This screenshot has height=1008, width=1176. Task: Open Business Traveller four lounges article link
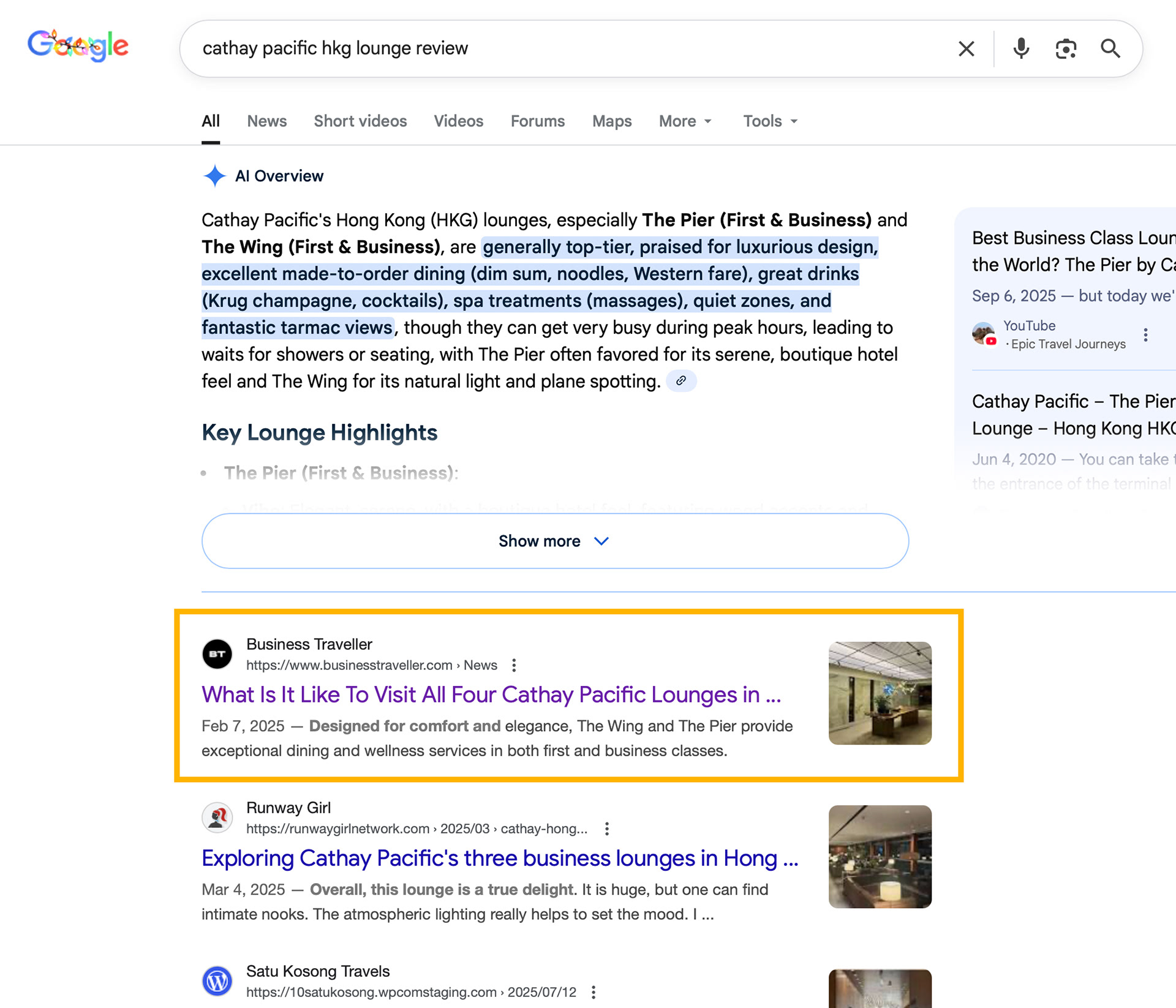[x=491, y=694]
